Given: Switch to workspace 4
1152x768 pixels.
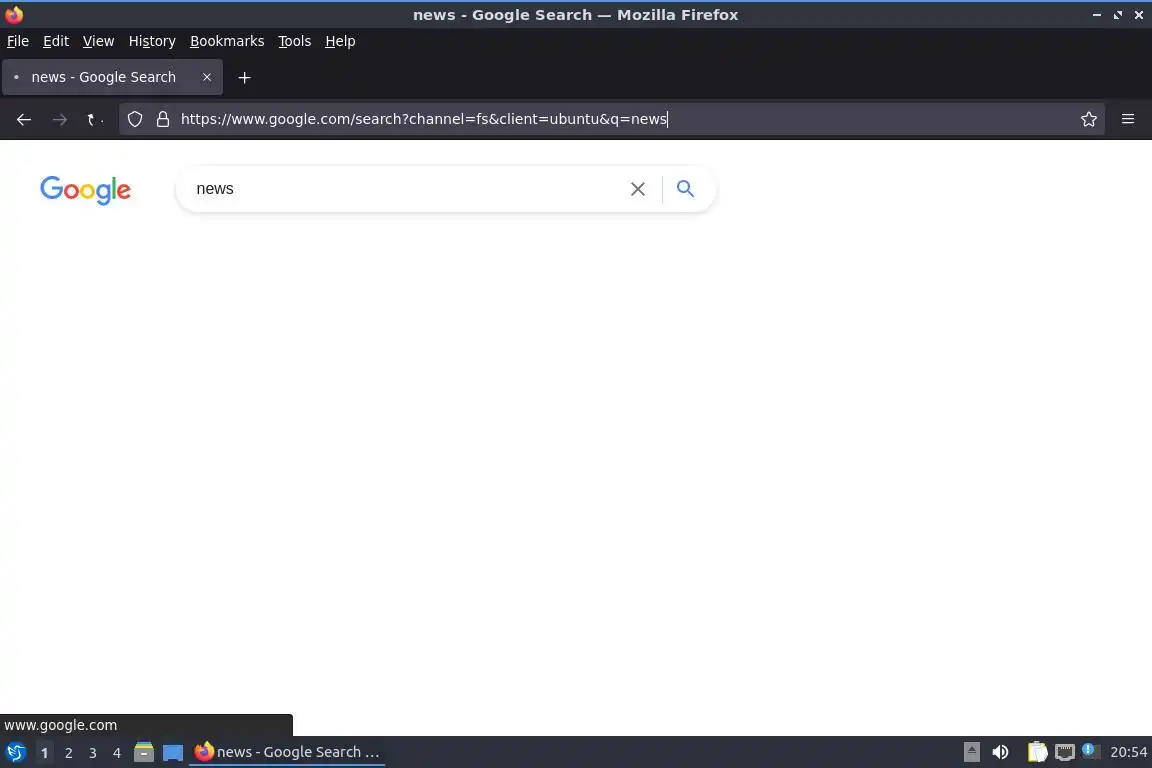Looking at the screenshot, I should (x=117, y=753).
